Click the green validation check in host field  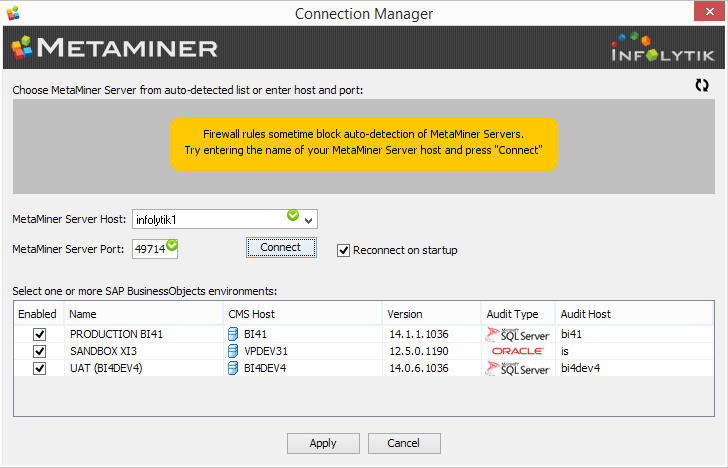(293, 215)
